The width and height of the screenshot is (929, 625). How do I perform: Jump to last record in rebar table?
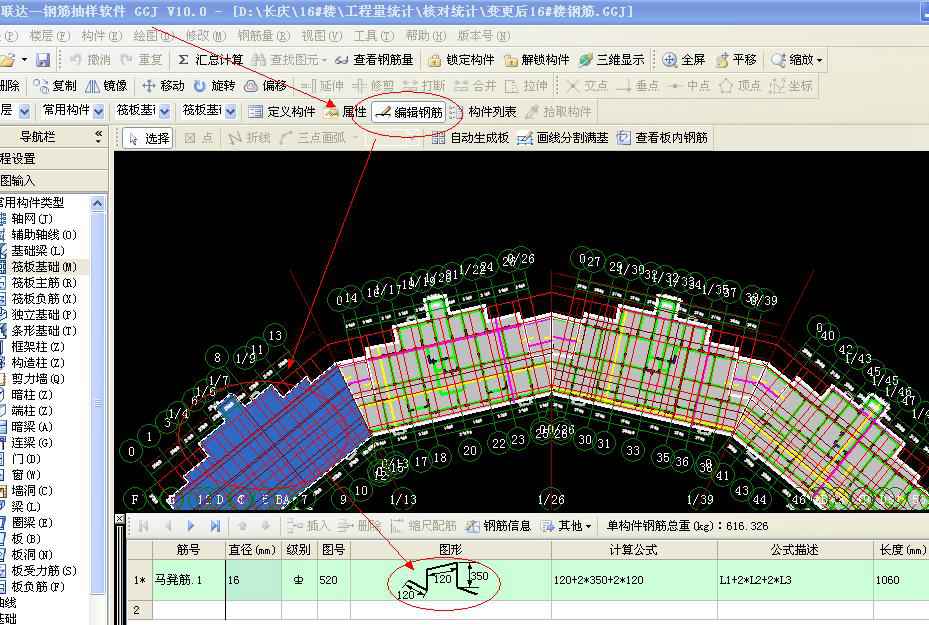(x=215, y=526)
